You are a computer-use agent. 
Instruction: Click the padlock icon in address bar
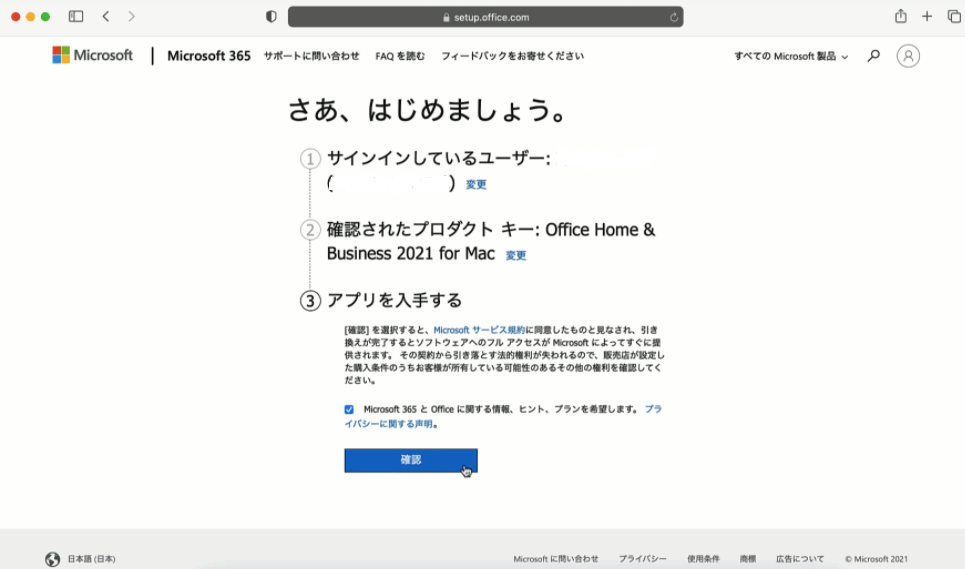[x=446, y=17]
